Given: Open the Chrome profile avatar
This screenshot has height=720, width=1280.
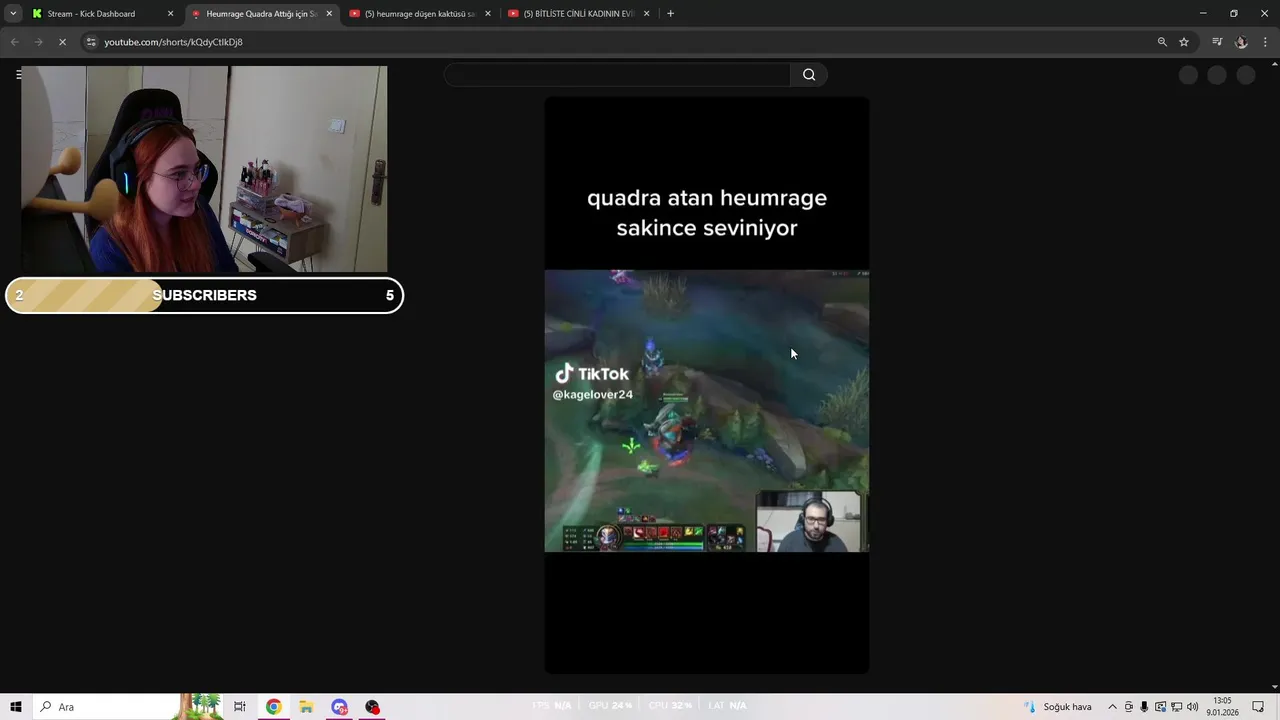Looking at the screenshot, I should point(1241,42).
